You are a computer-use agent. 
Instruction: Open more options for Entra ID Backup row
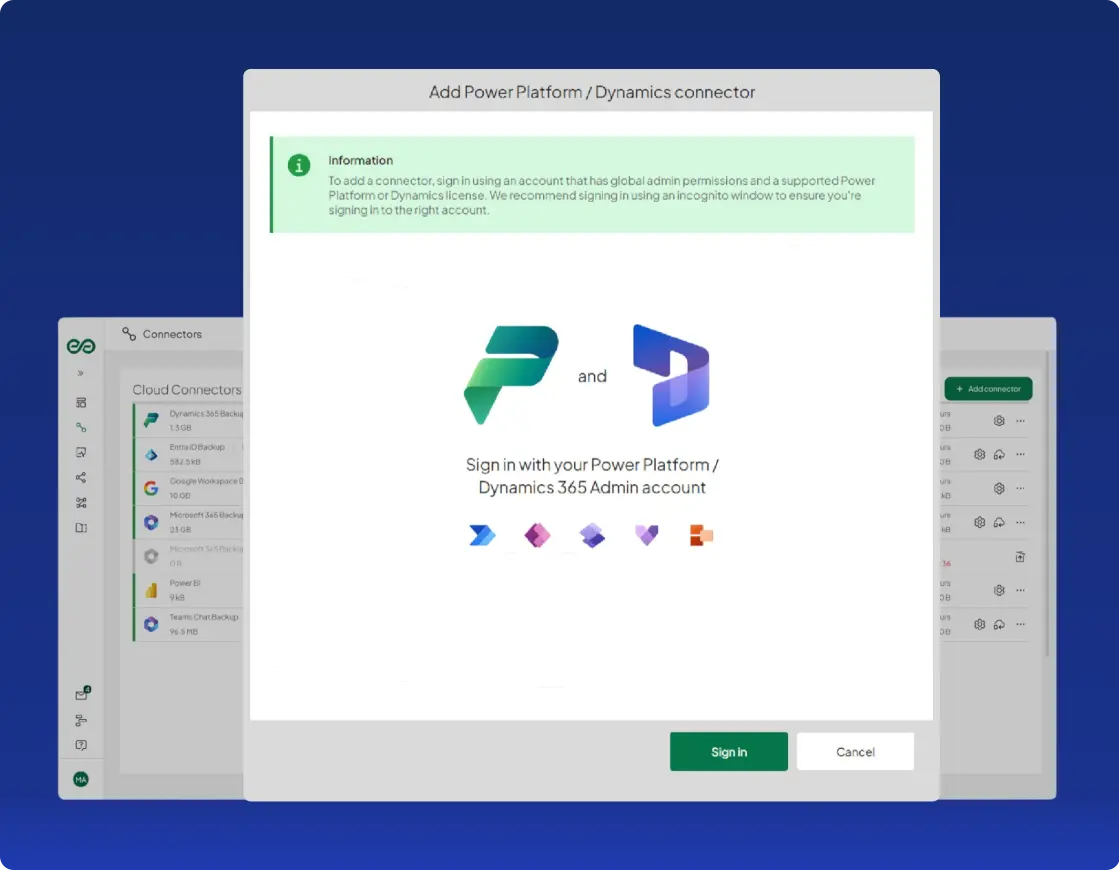pyautogui.click(x=1021, y=454)
